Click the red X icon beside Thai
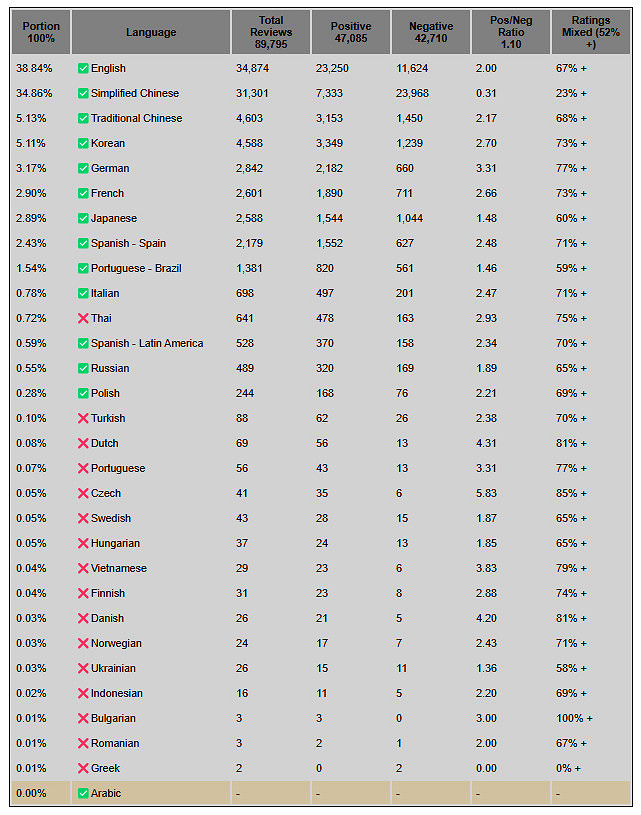 pyautogui.click(x=83, y=318)
